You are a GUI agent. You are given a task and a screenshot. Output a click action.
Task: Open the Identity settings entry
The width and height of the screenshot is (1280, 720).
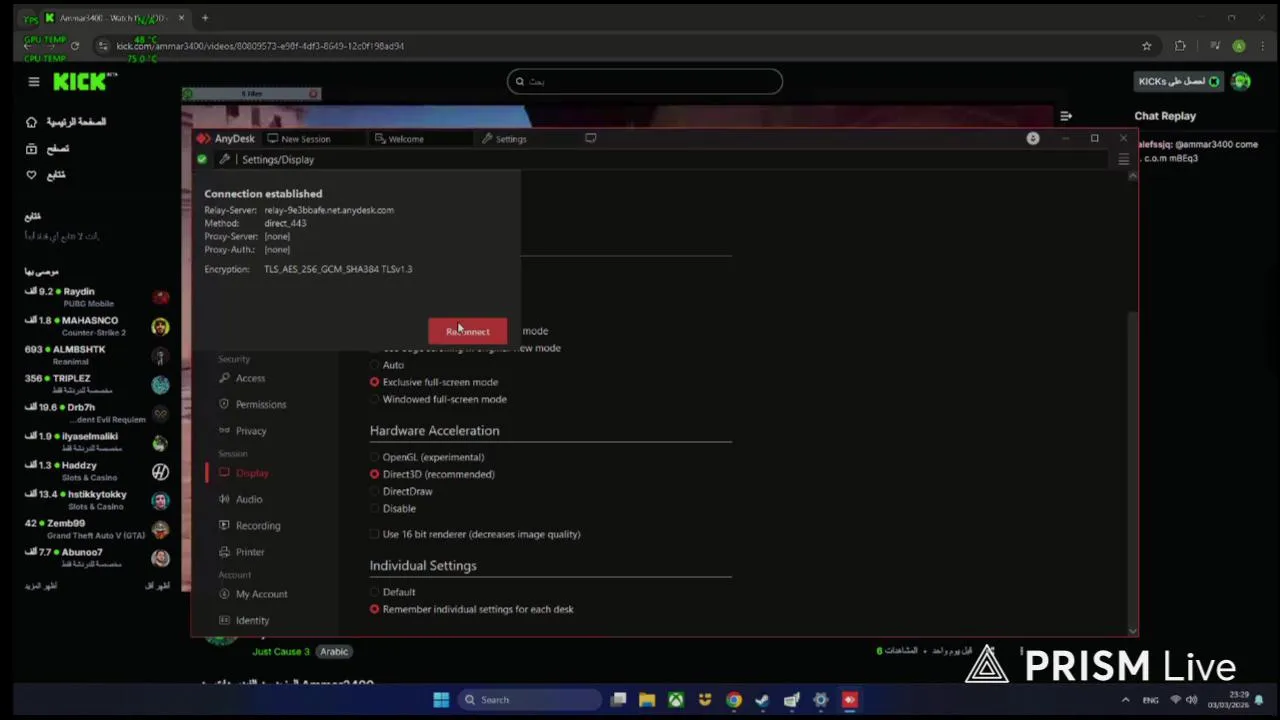pos(243,620)
